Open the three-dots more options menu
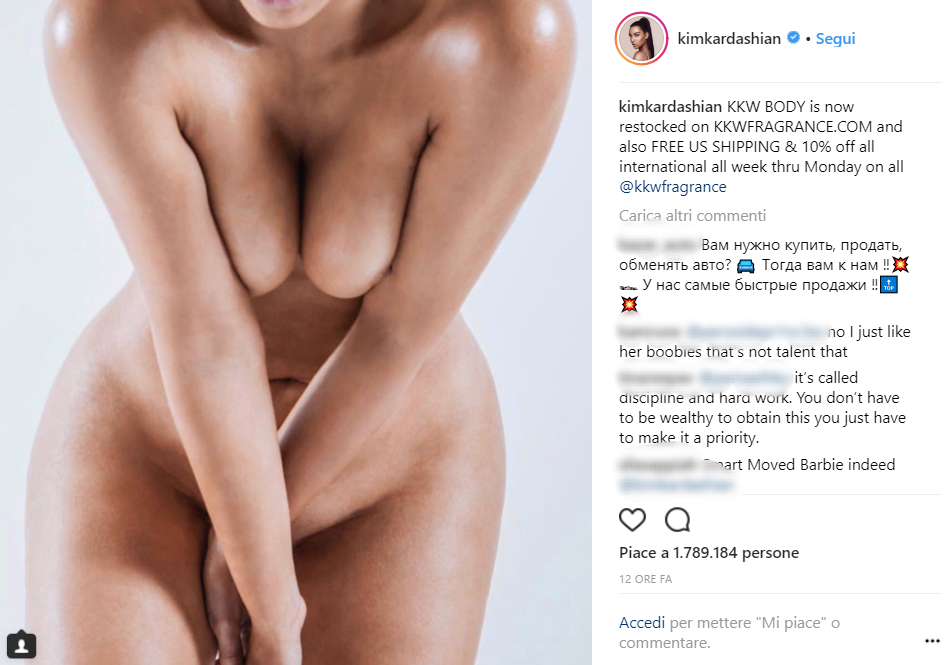 (932, 642)
